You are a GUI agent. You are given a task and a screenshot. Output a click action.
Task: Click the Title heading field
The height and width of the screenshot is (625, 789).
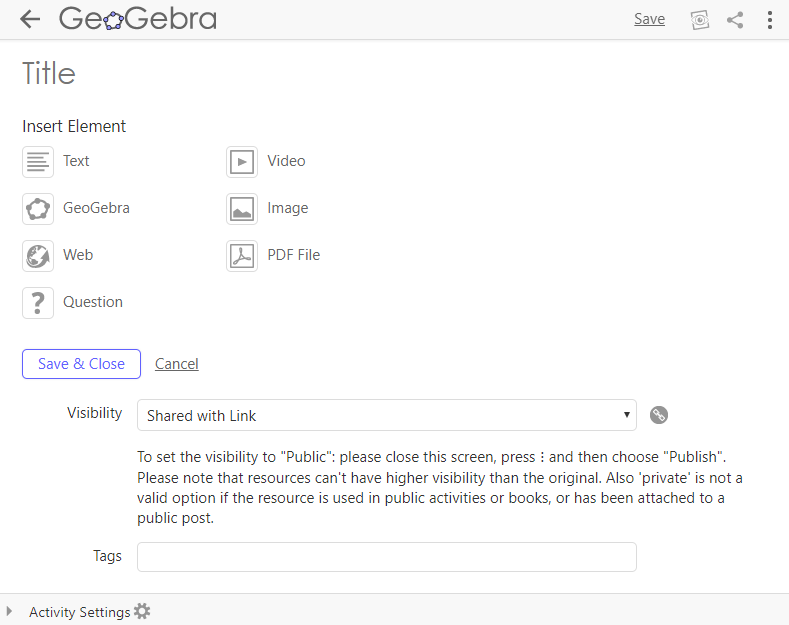coord(49,73)
